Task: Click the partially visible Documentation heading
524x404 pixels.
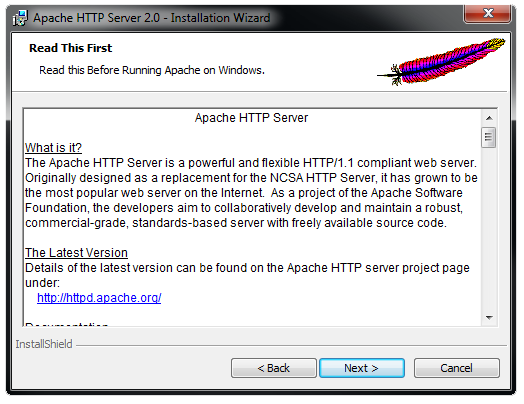Action: 66,324
